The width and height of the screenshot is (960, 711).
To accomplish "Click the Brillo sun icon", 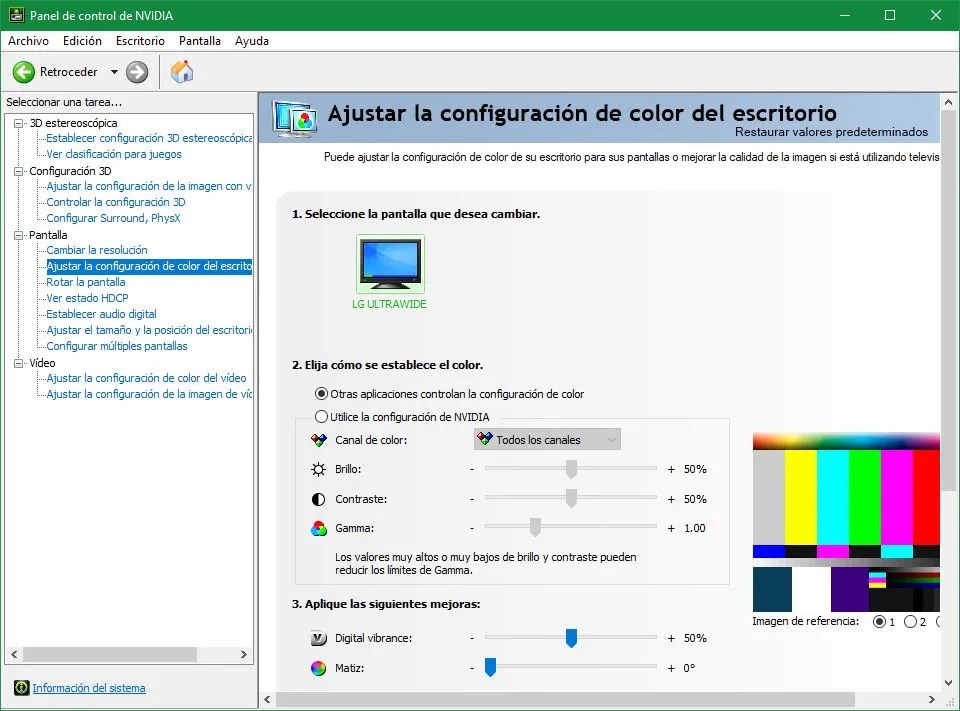I will [x=318, y=468].
